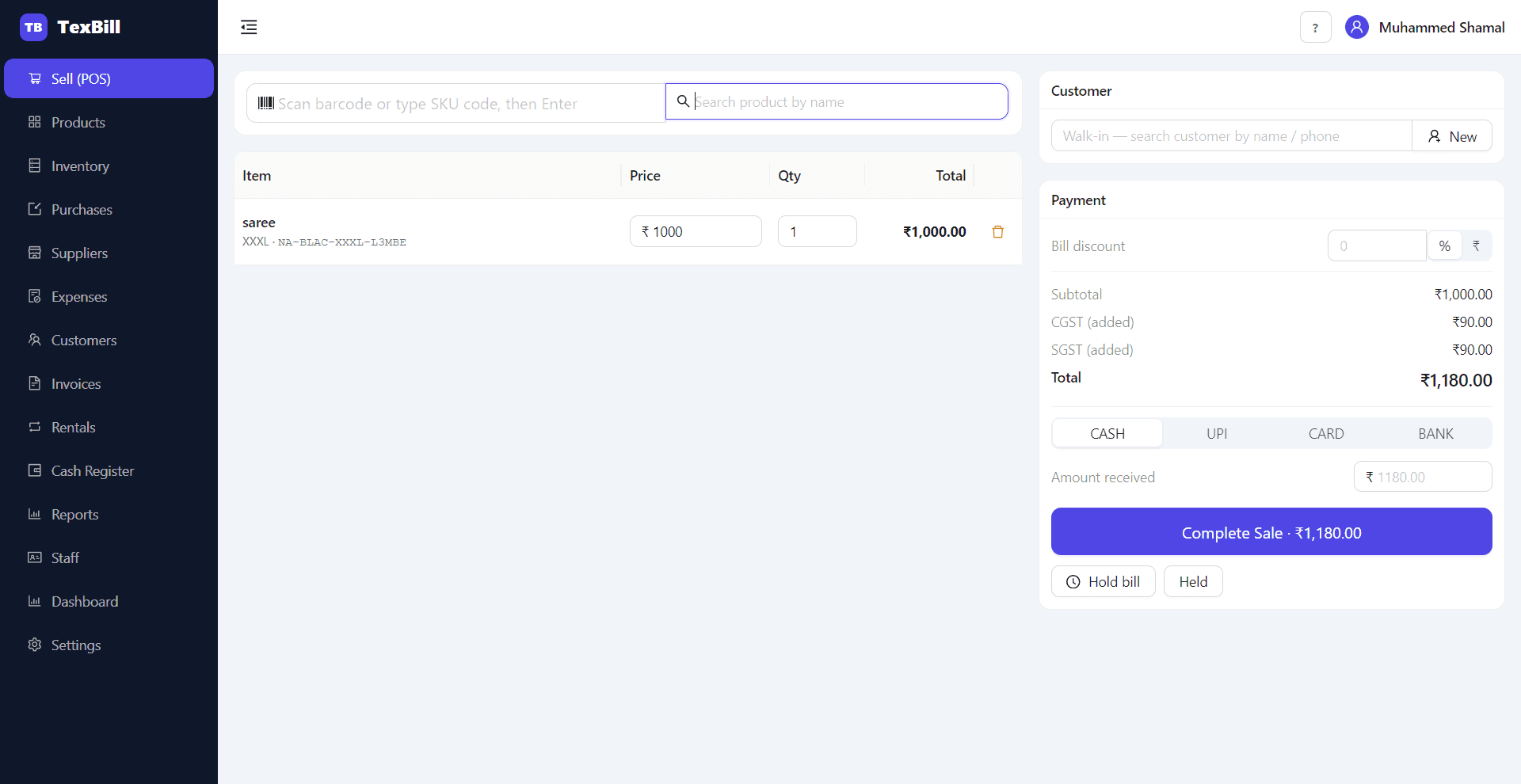Image resolution: width=1521 pixels, height=784 pixels.
Task: Open Expenses from sidebar
Action: [109, 296]
